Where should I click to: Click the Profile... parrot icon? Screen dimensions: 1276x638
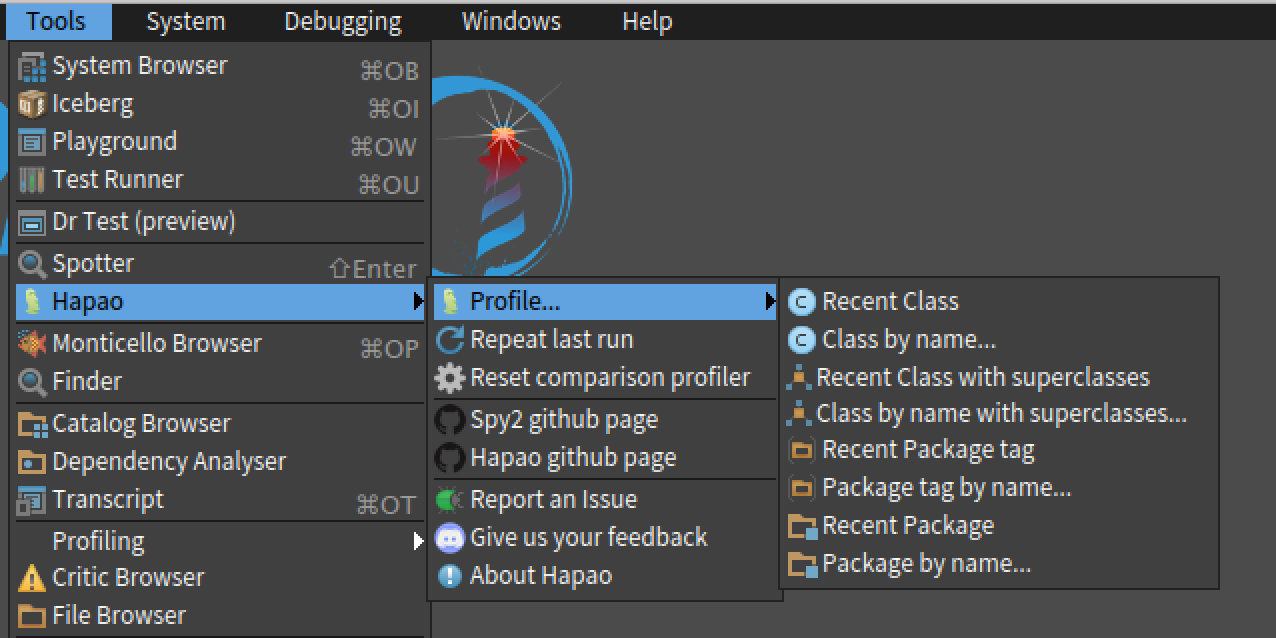[x=451, y=302]
